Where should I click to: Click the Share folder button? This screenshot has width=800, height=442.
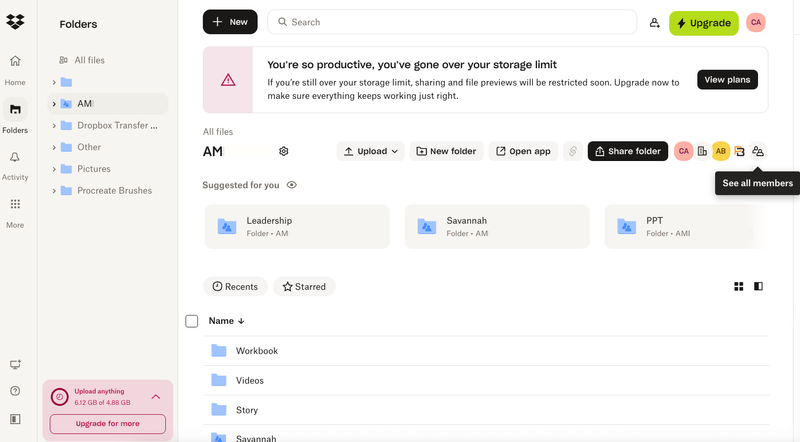[628, 151]
